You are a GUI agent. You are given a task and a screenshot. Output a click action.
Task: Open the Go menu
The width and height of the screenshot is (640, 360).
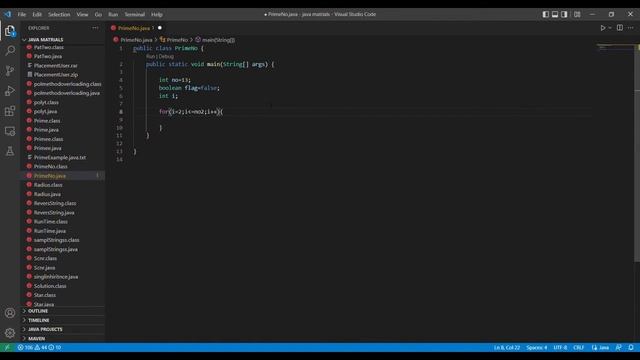98,14
